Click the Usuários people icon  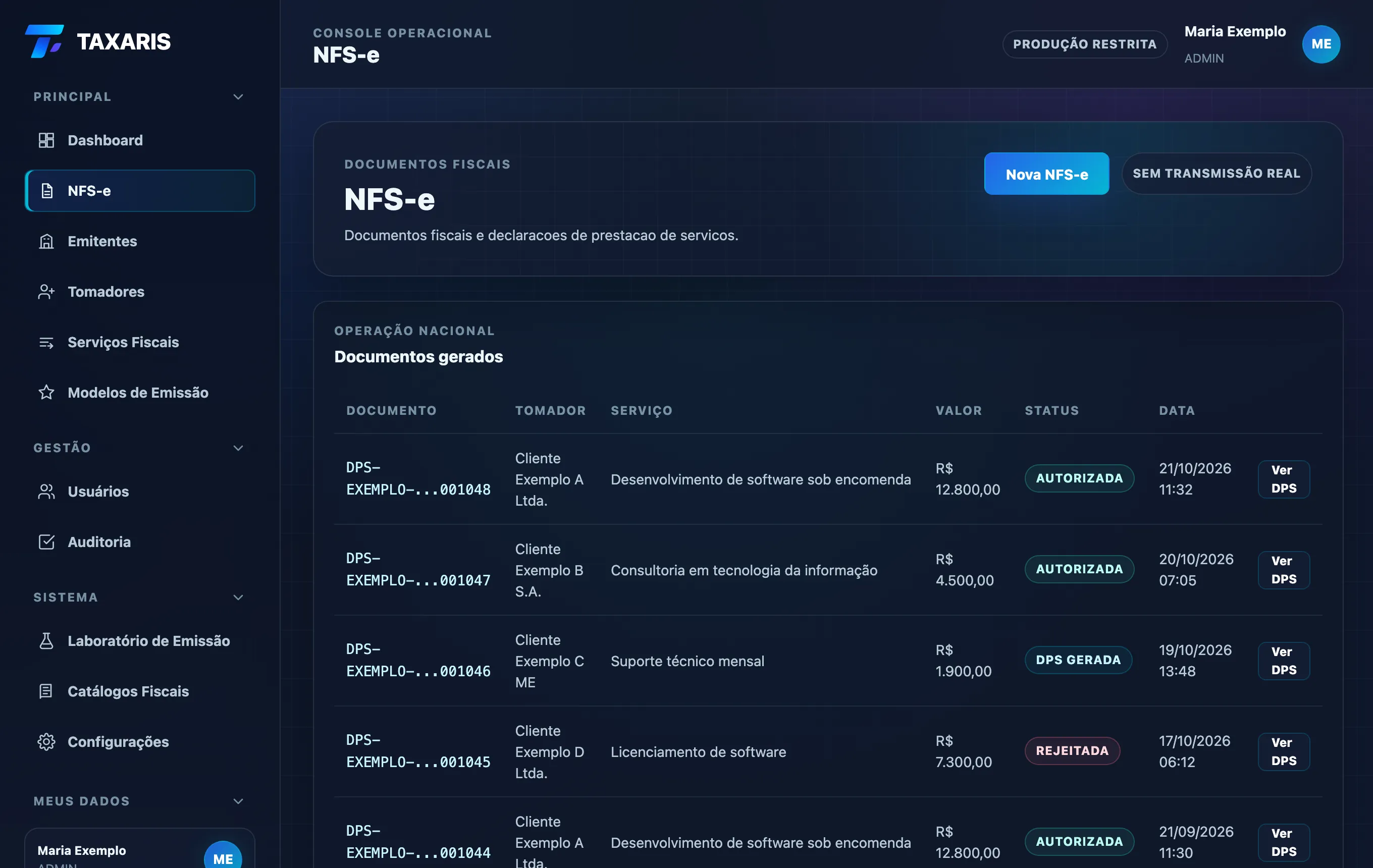(46, 491)
